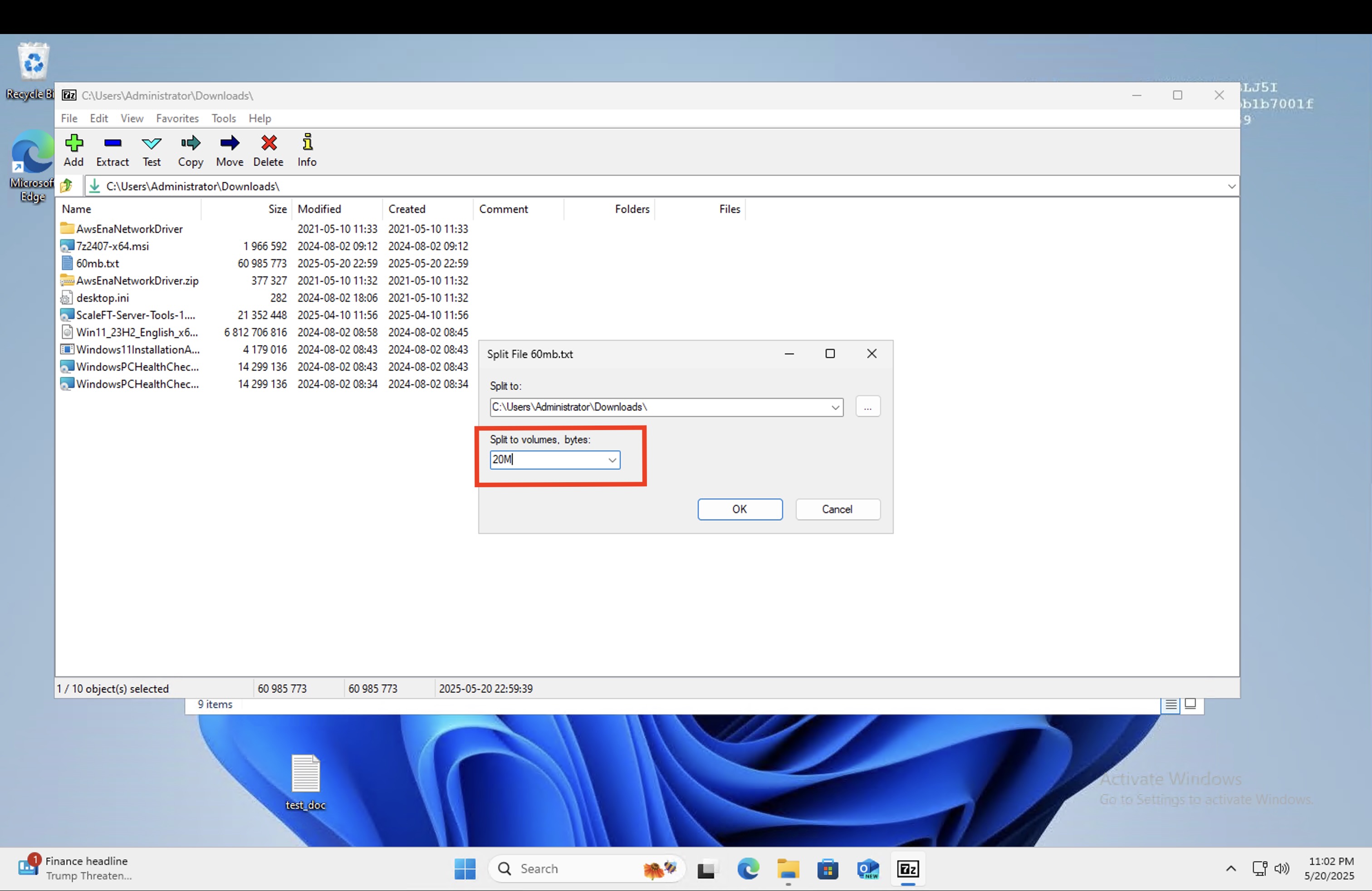Open the Tools menu
This screenshot has height=891, width=1372.
coord(224,118)
